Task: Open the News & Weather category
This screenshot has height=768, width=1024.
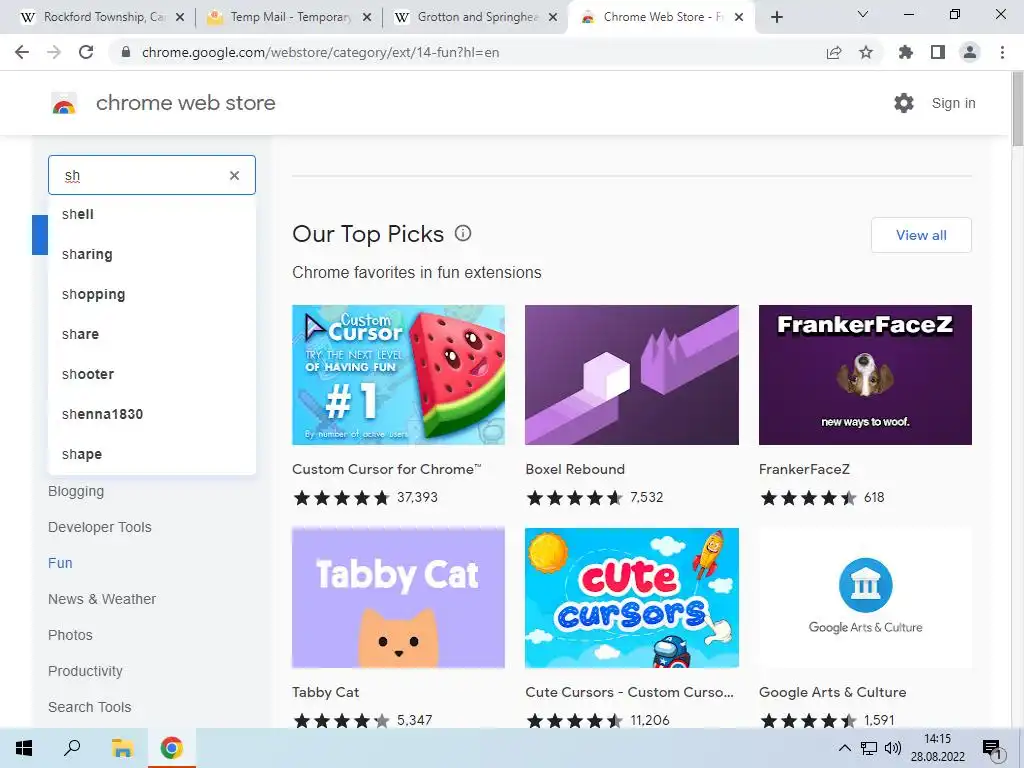Action: click(x=102, y=599)
